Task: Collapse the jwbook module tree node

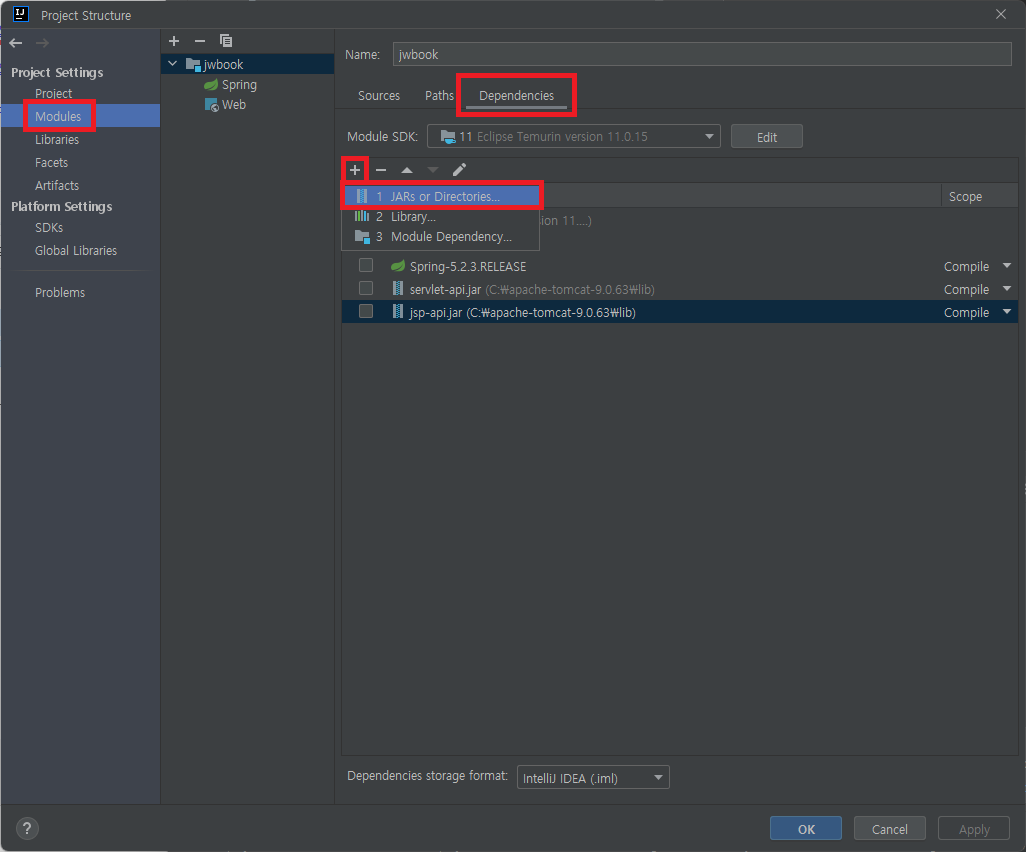Action: [173, 63]
